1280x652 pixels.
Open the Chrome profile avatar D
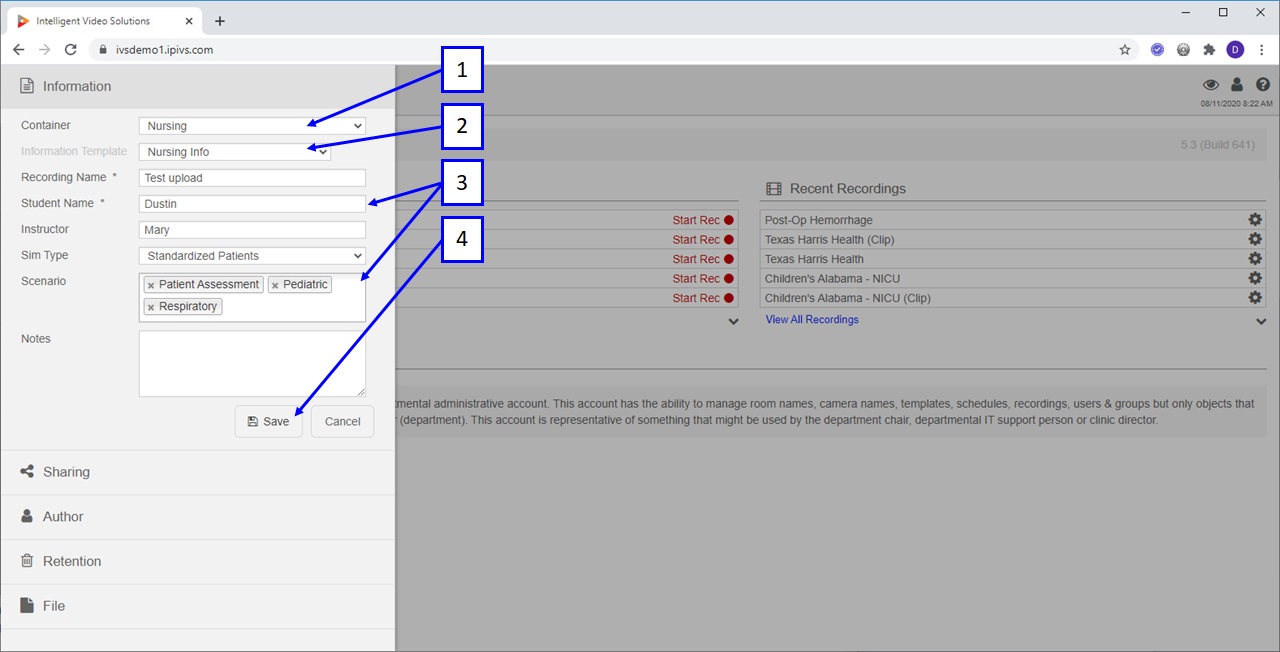click(1235, 49)
